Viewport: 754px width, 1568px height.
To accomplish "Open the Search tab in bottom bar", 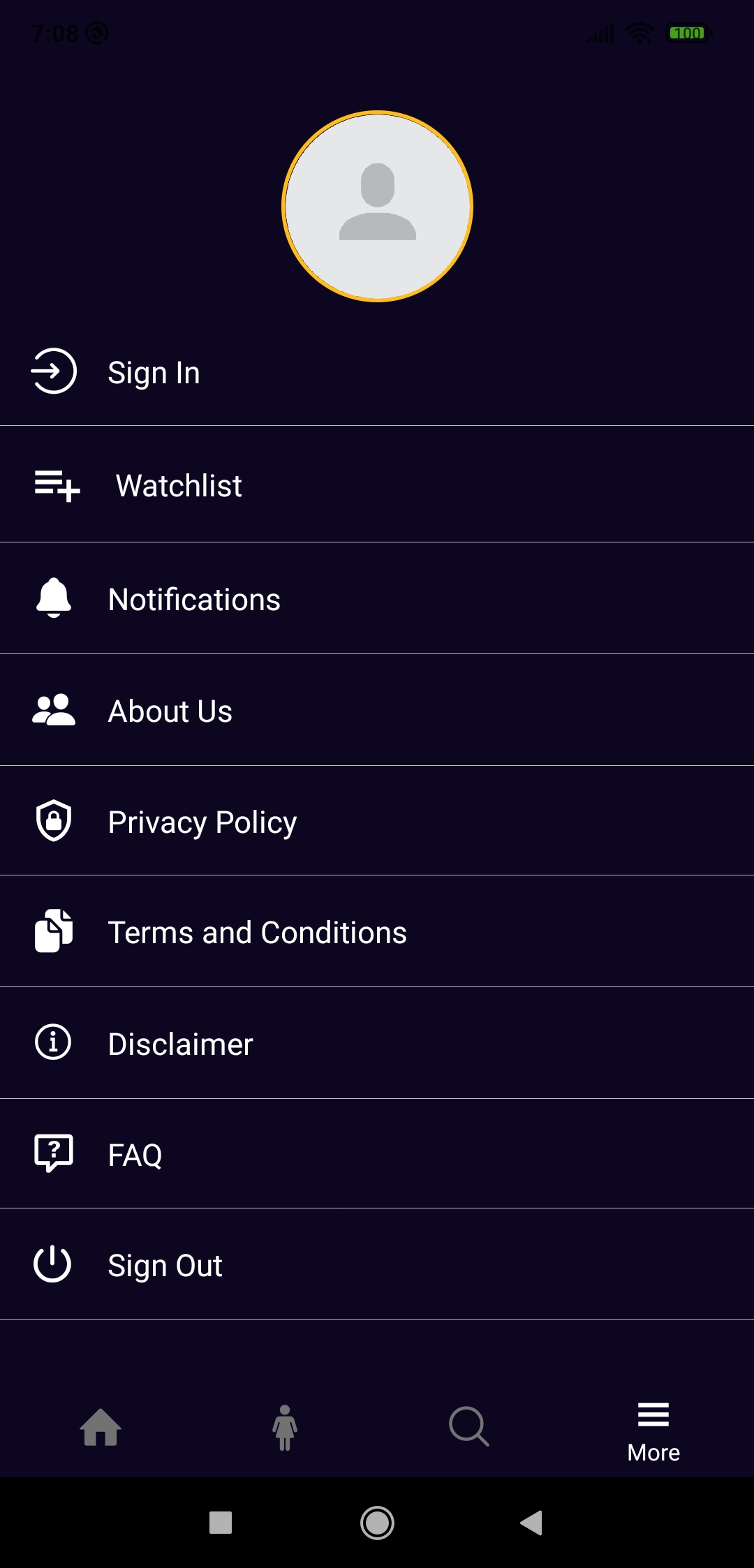I will coord(469,1426).
